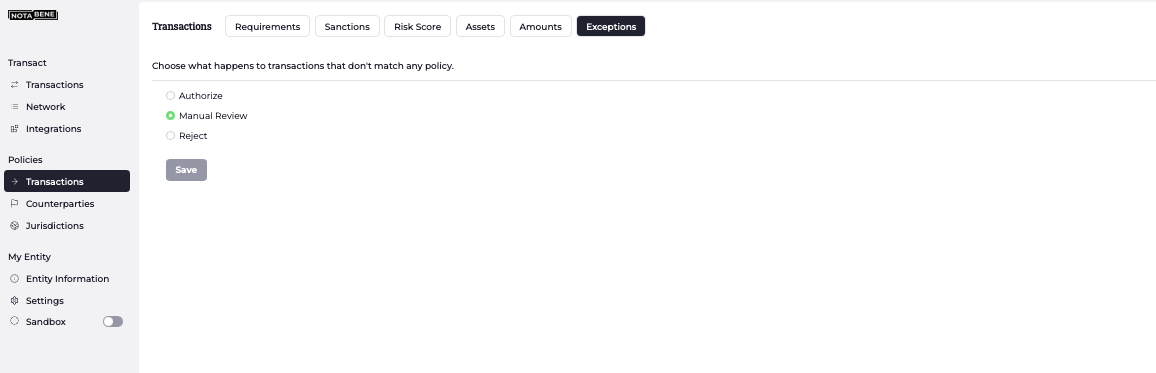
Task: Click the Policies section heading
Action: (x=25, y=159)
